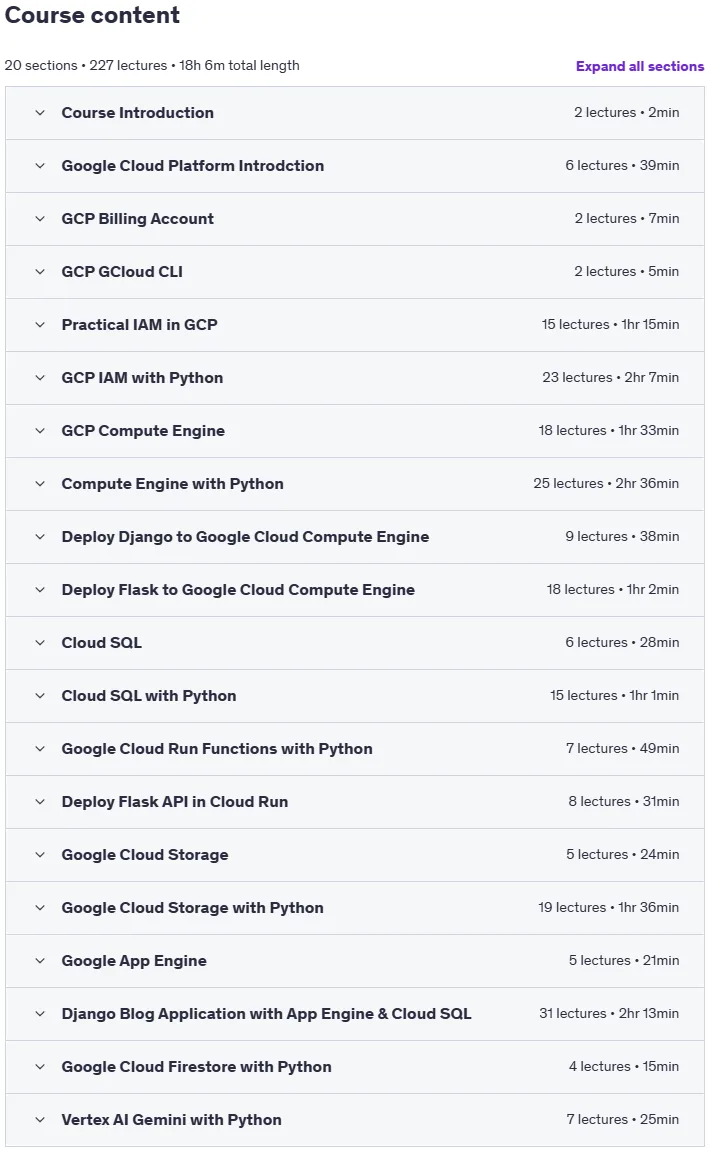This screenshot has width=710, height=1149.
Task: Open GCP Billing Account section title
Action: coord(138,218)
